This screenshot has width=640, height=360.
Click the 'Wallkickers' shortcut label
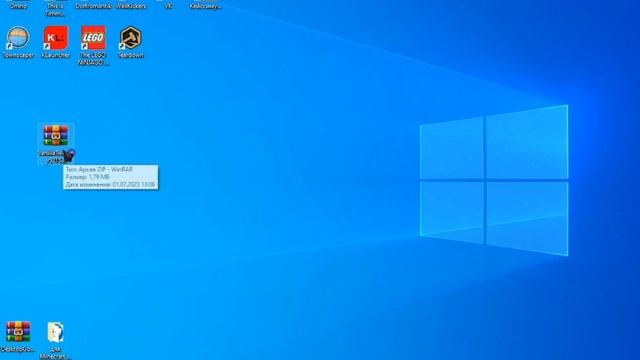pyautogui.click(x=131, y=6)
